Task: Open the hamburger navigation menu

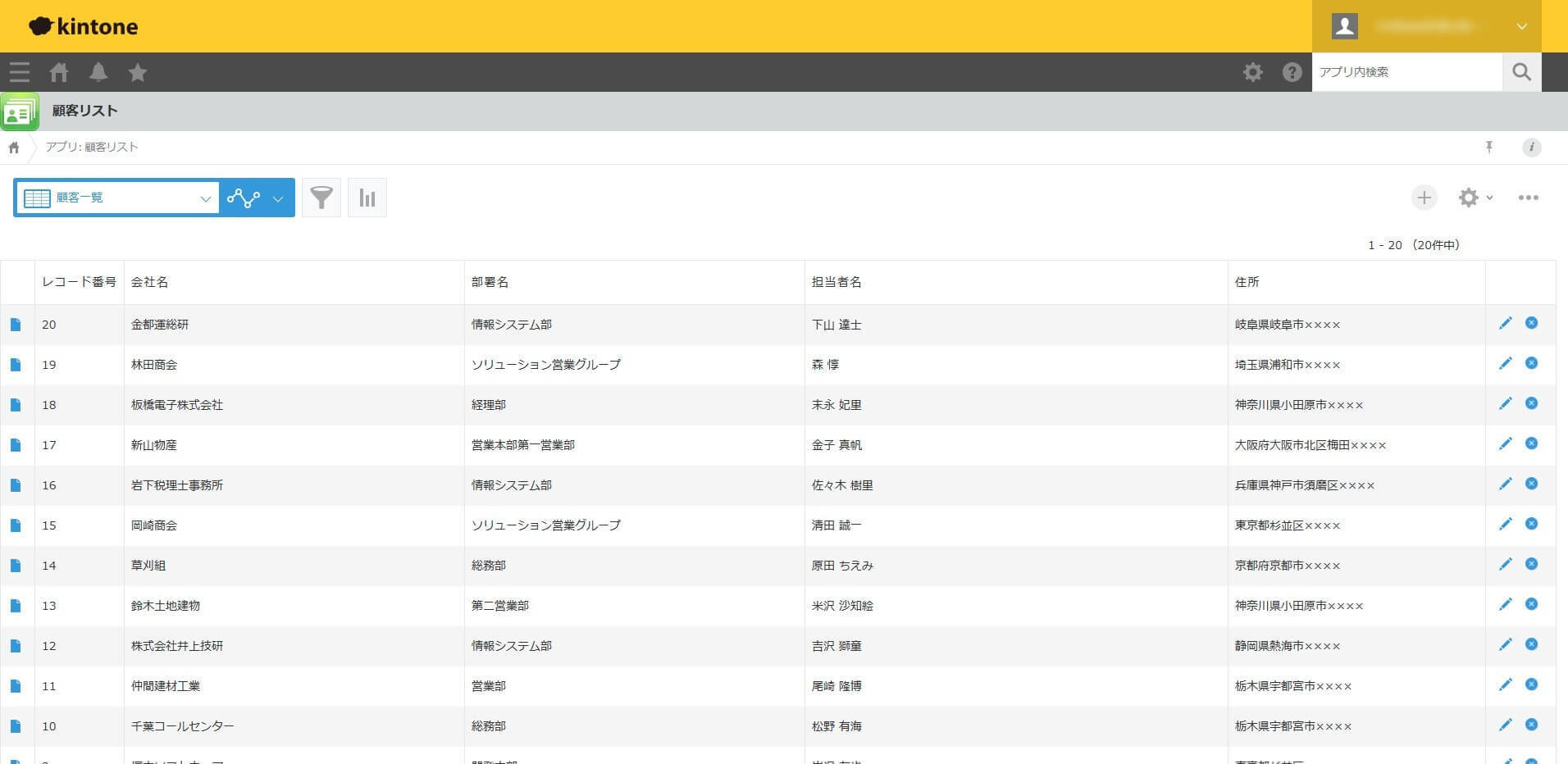Action: point(19,72)
